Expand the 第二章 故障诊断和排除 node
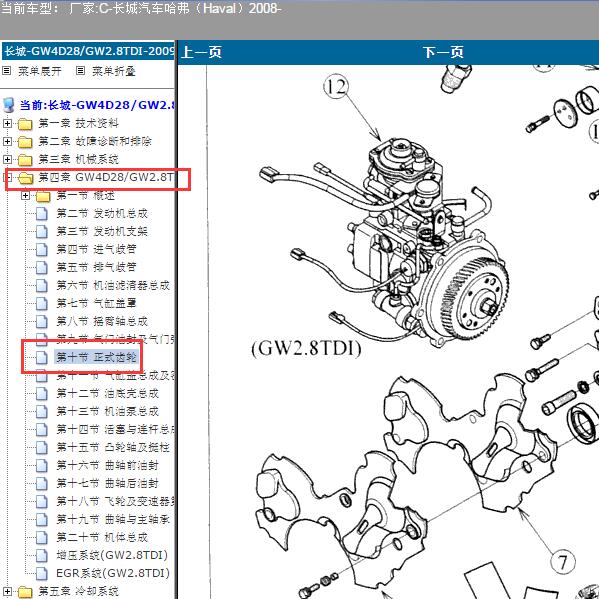Viewport: 599px width, 599px height. tap(7, 141)
